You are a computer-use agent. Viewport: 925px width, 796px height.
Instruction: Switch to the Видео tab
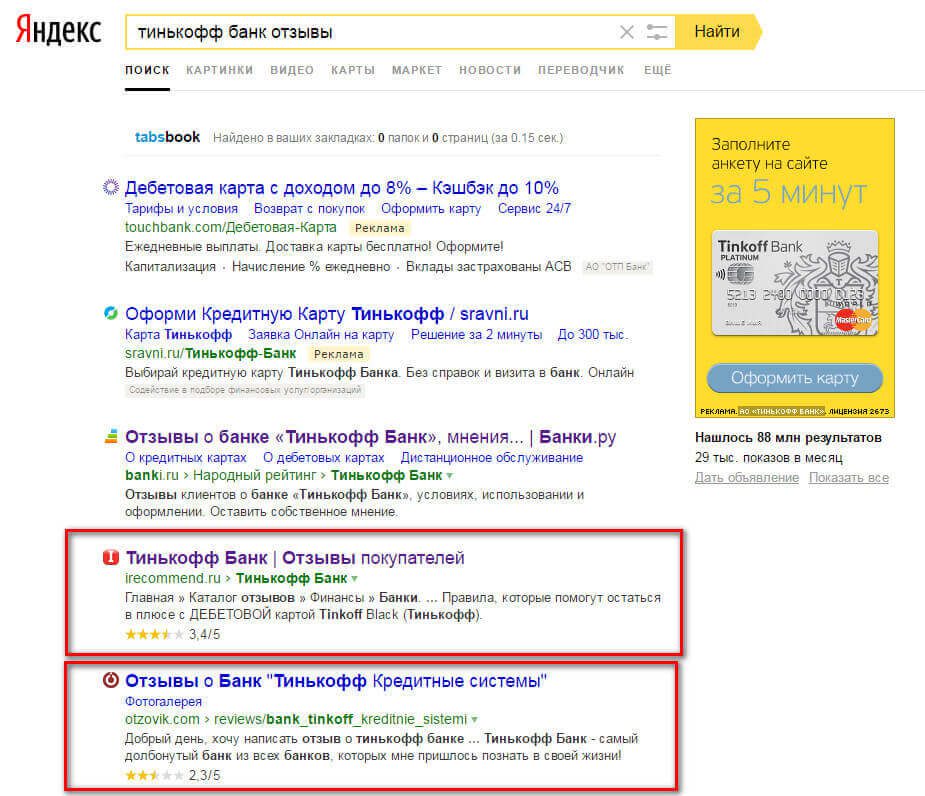(292, 70)
